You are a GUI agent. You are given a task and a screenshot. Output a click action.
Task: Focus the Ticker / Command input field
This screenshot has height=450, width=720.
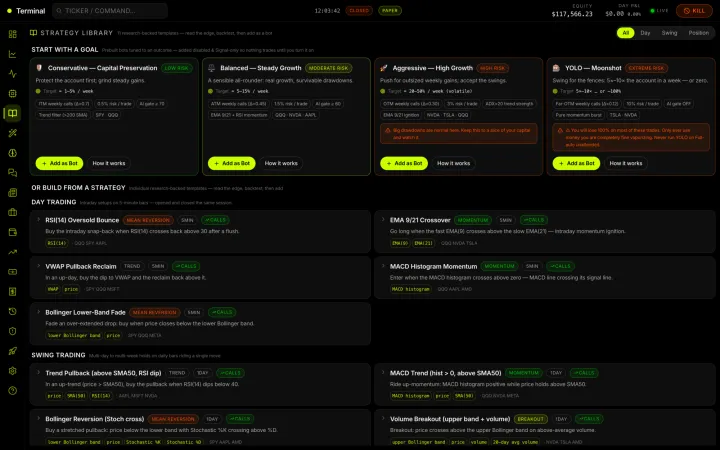tap(110, 11)
